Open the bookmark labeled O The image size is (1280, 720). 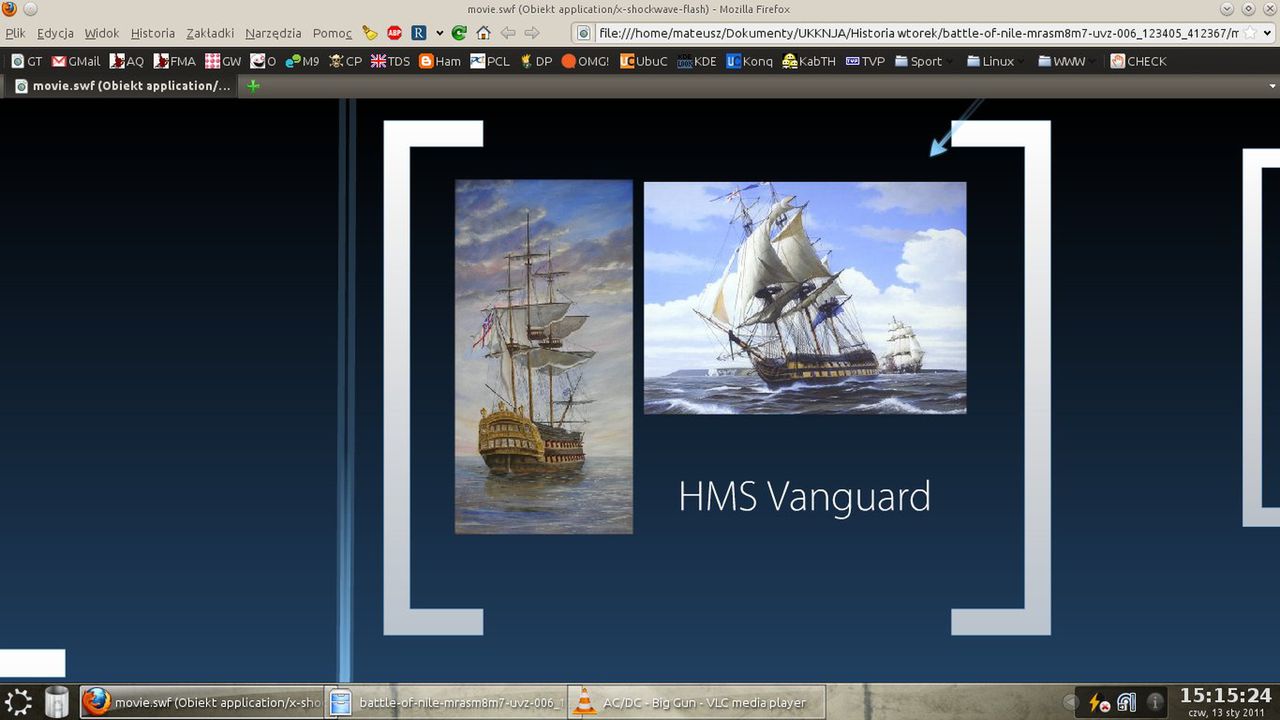(263, 61)
